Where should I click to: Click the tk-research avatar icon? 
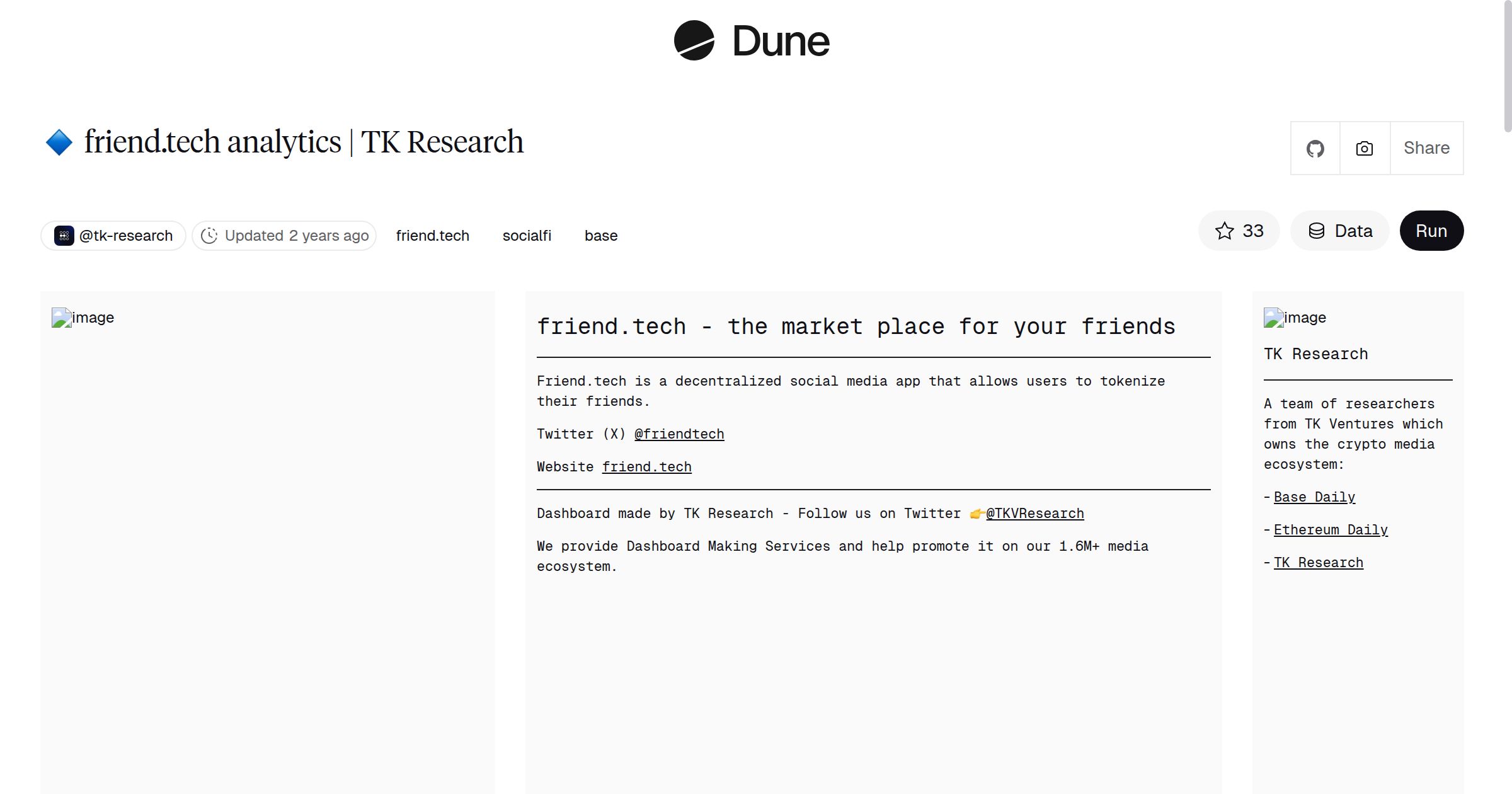tap(64, 236)
